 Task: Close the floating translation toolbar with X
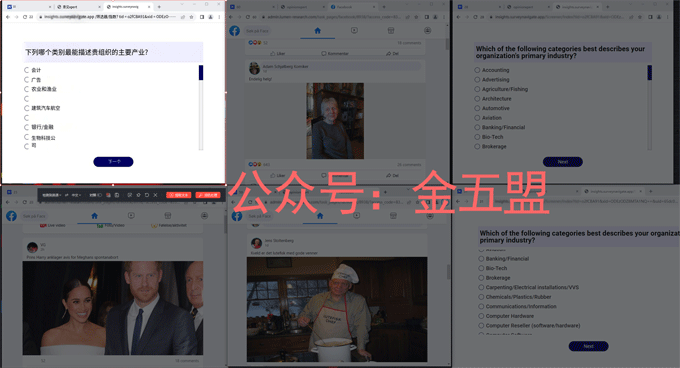tap(155, 195)
